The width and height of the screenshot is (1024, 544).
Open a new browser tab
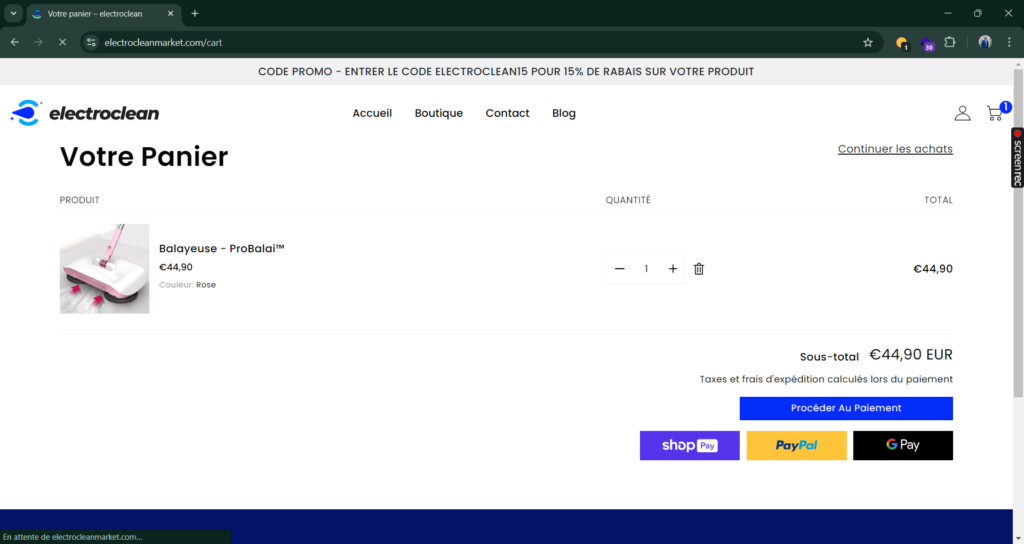click(195, 14)
